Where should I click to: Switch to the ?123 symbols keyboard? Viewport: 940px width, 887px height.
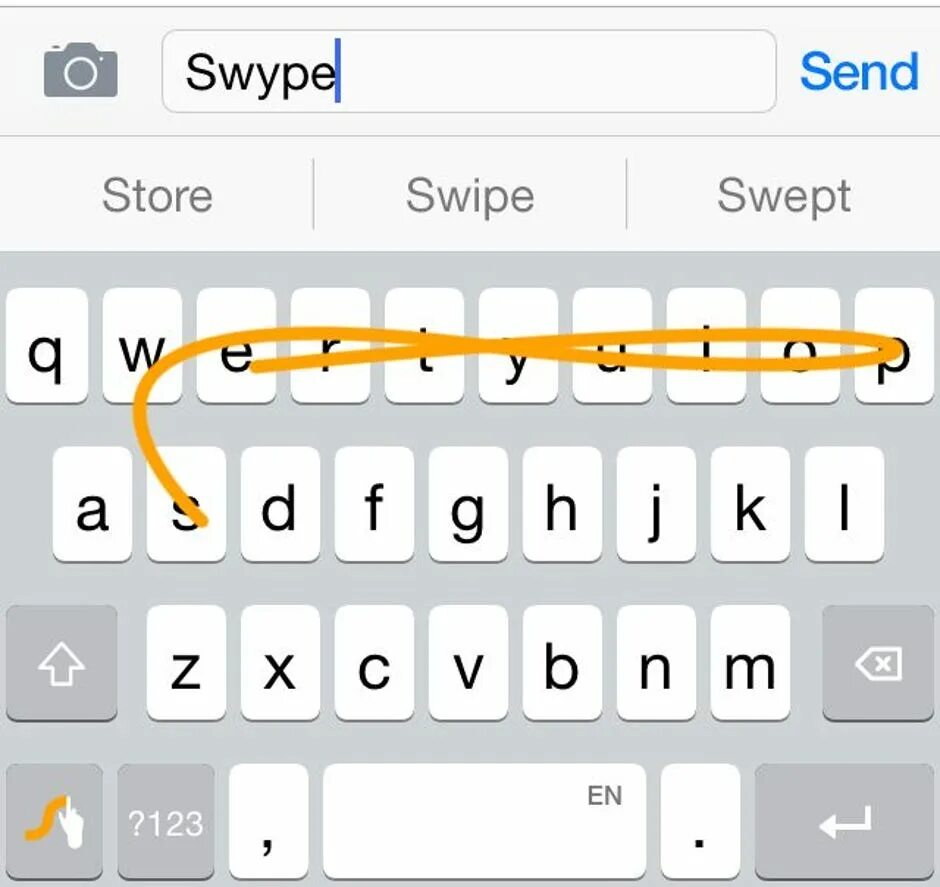click(166, 820)
